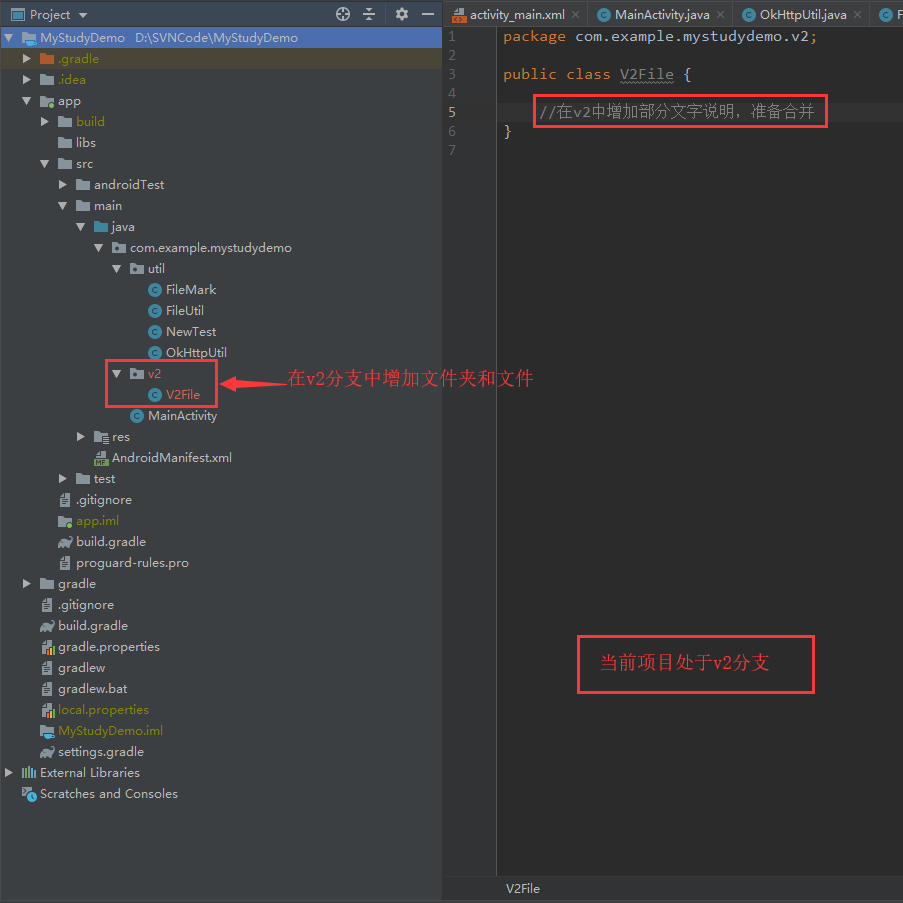Click the settings.gradle elephant icon
The image size is (903, 903).
tap(47, 752)
